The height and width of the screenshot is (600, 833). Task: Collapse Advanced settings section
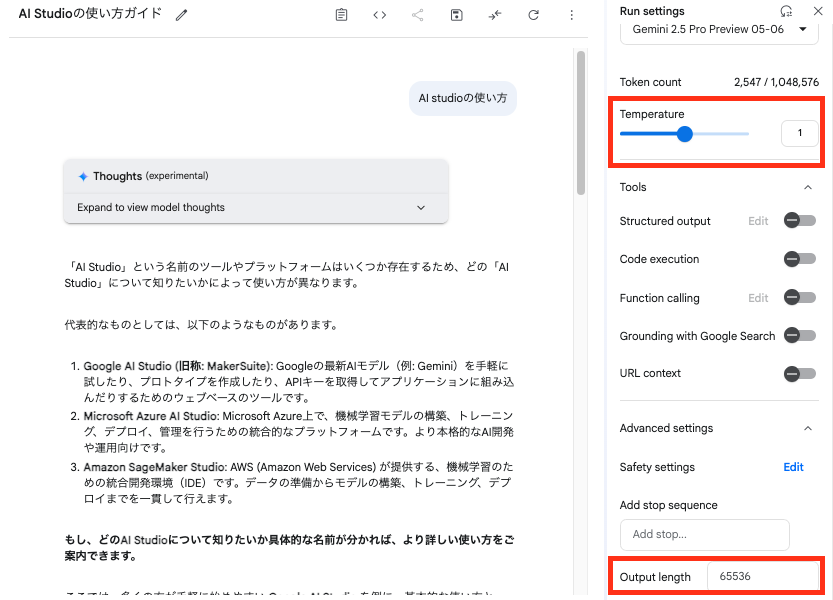pos(808,428)
